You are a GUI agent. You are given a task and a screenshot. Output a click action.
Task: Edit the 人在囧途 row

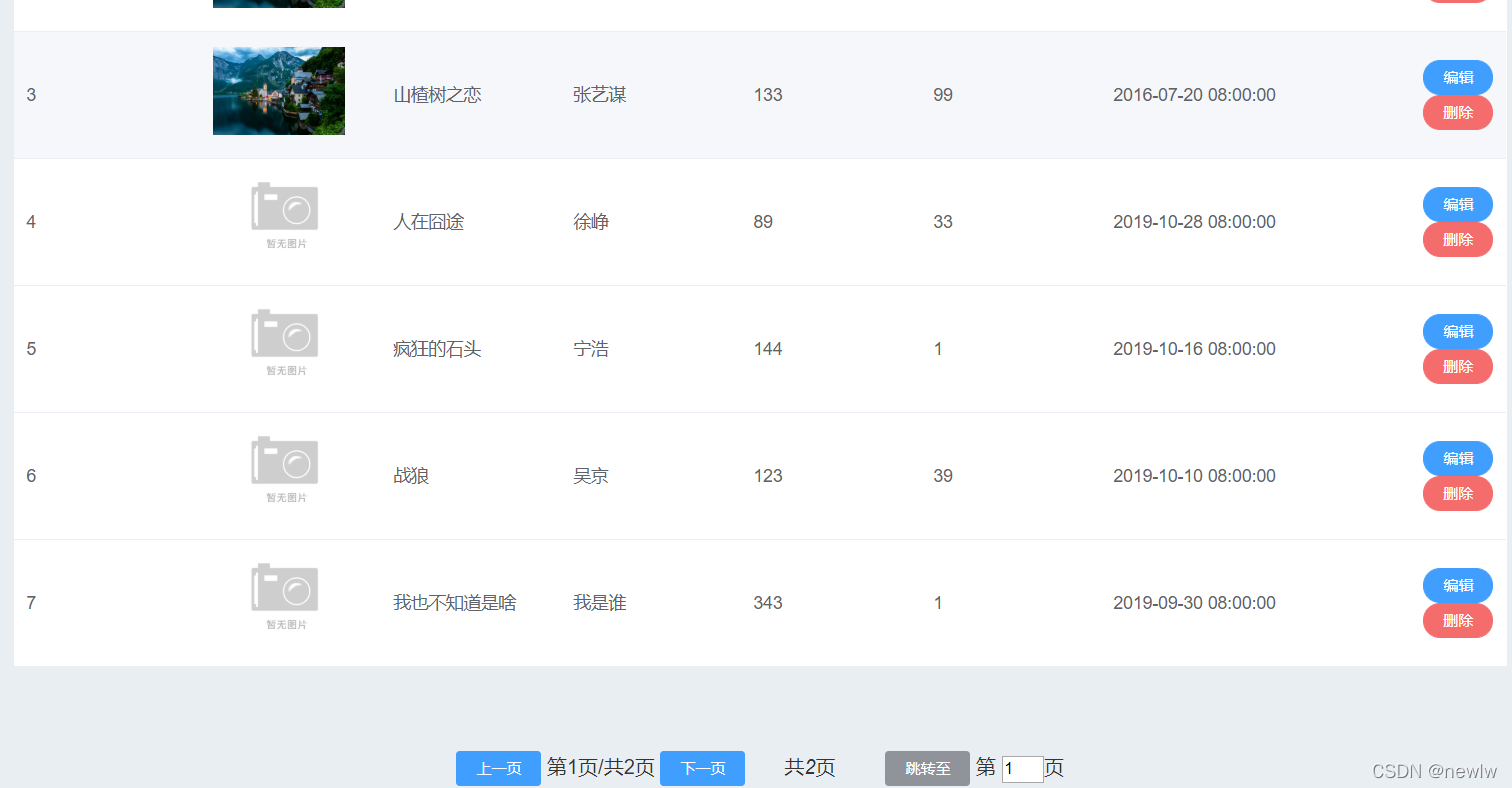click(x=1457, y=204)
